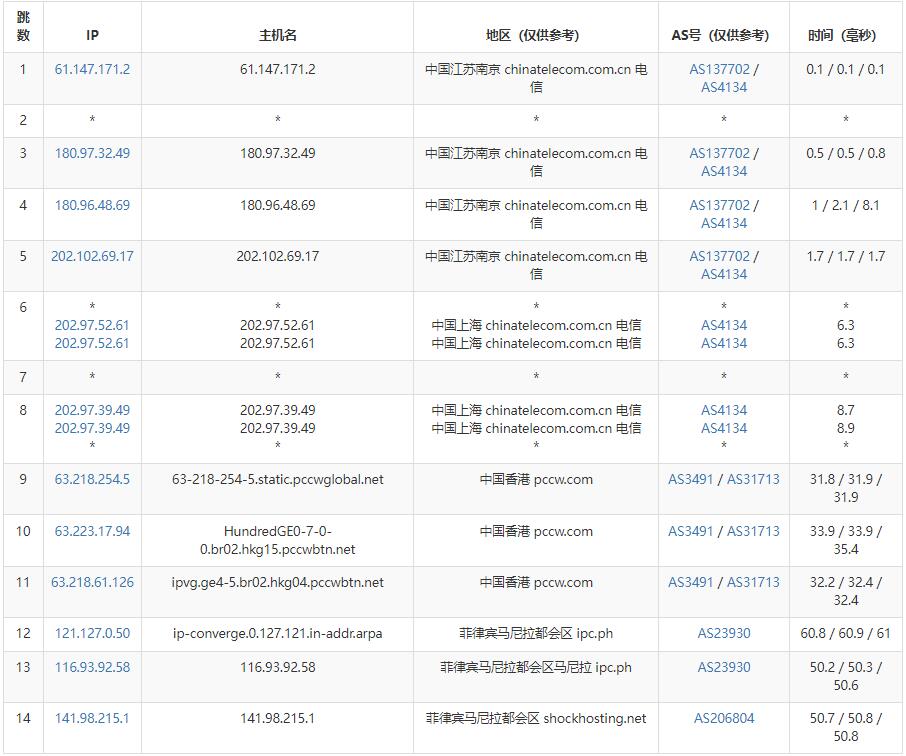Viewport: 906px width, 756px height.
Task: Click AS4134 in the hop 1 row
Action: click(x=724, y=87)
